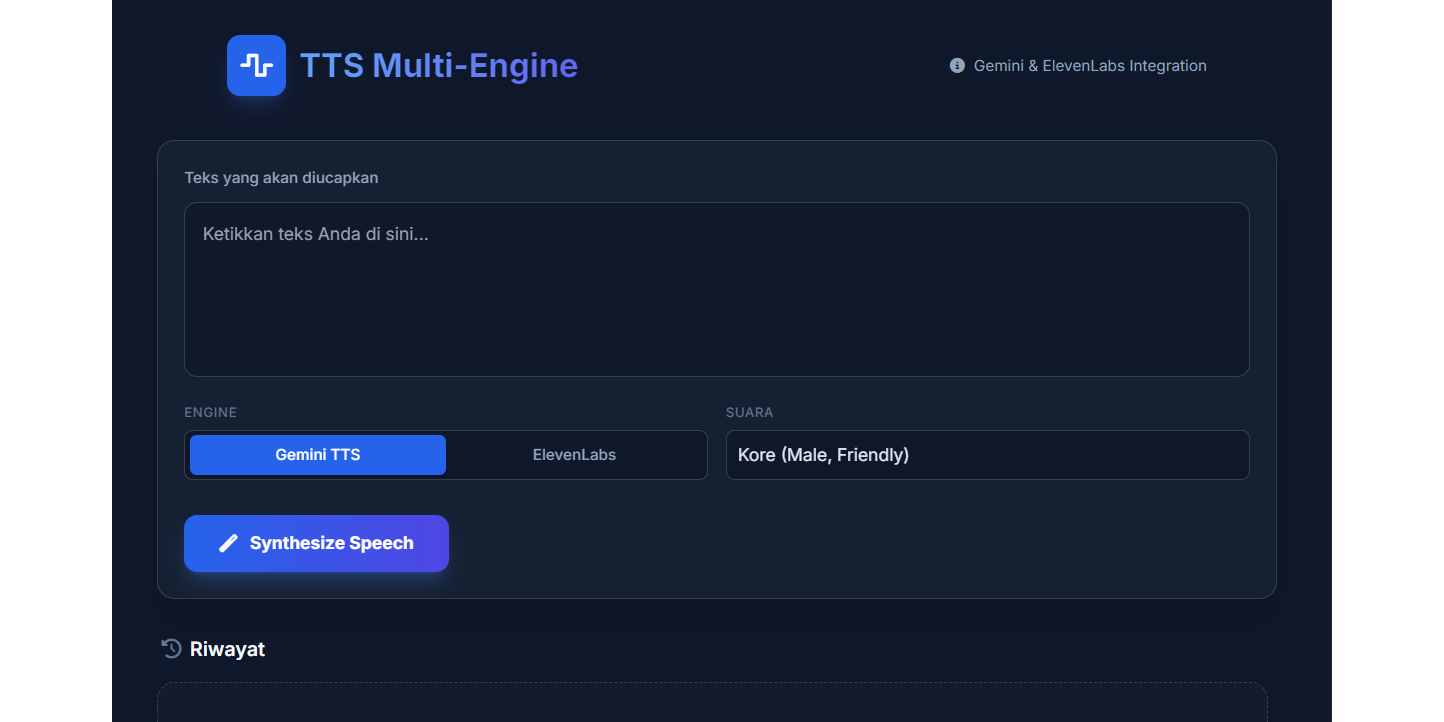Click the ENGINE section label
Image resolution: width=1444 pixels, height=722 pixels.
[210, 412]
